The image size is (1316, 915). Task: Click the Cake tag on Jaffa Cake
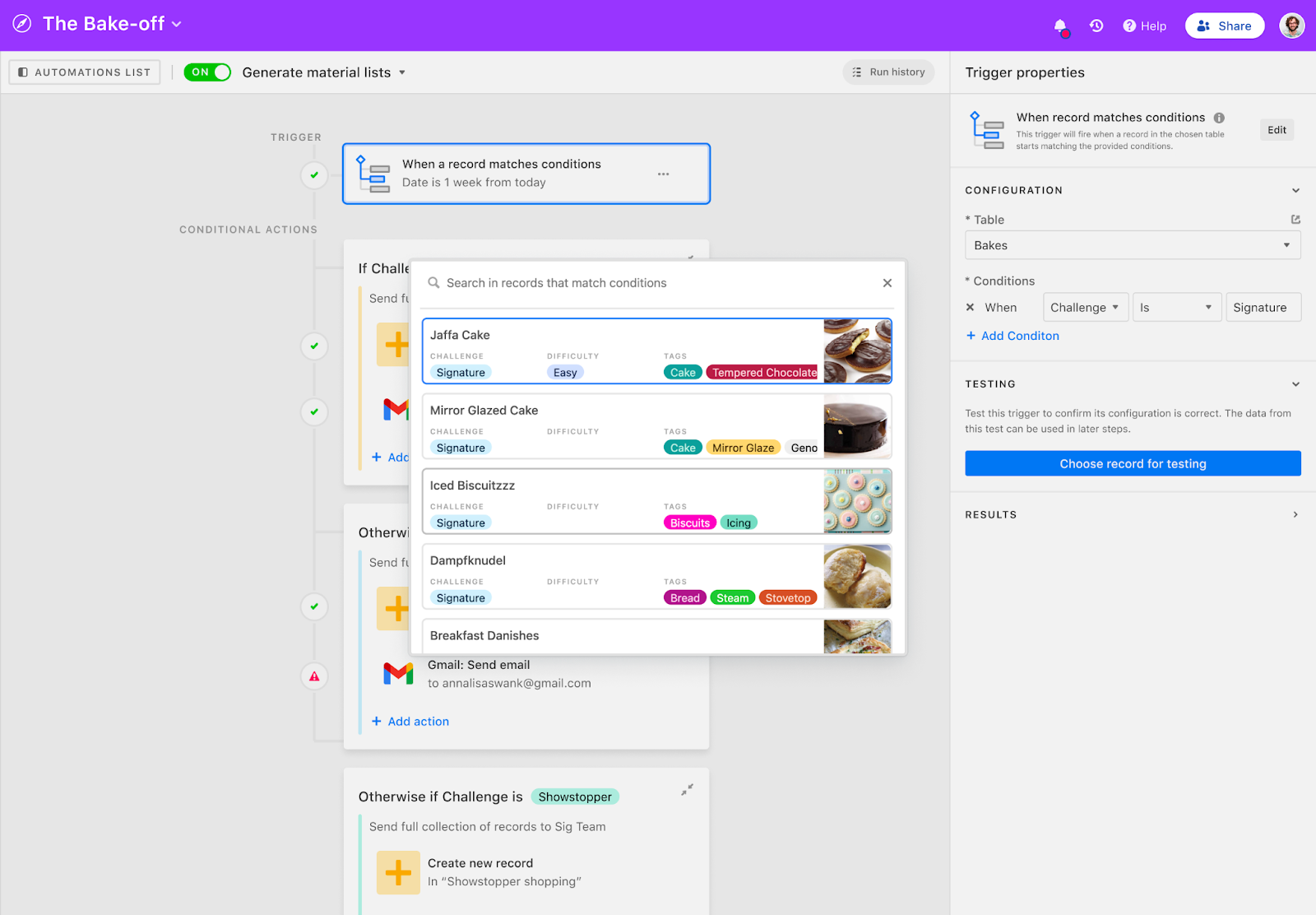683,373
